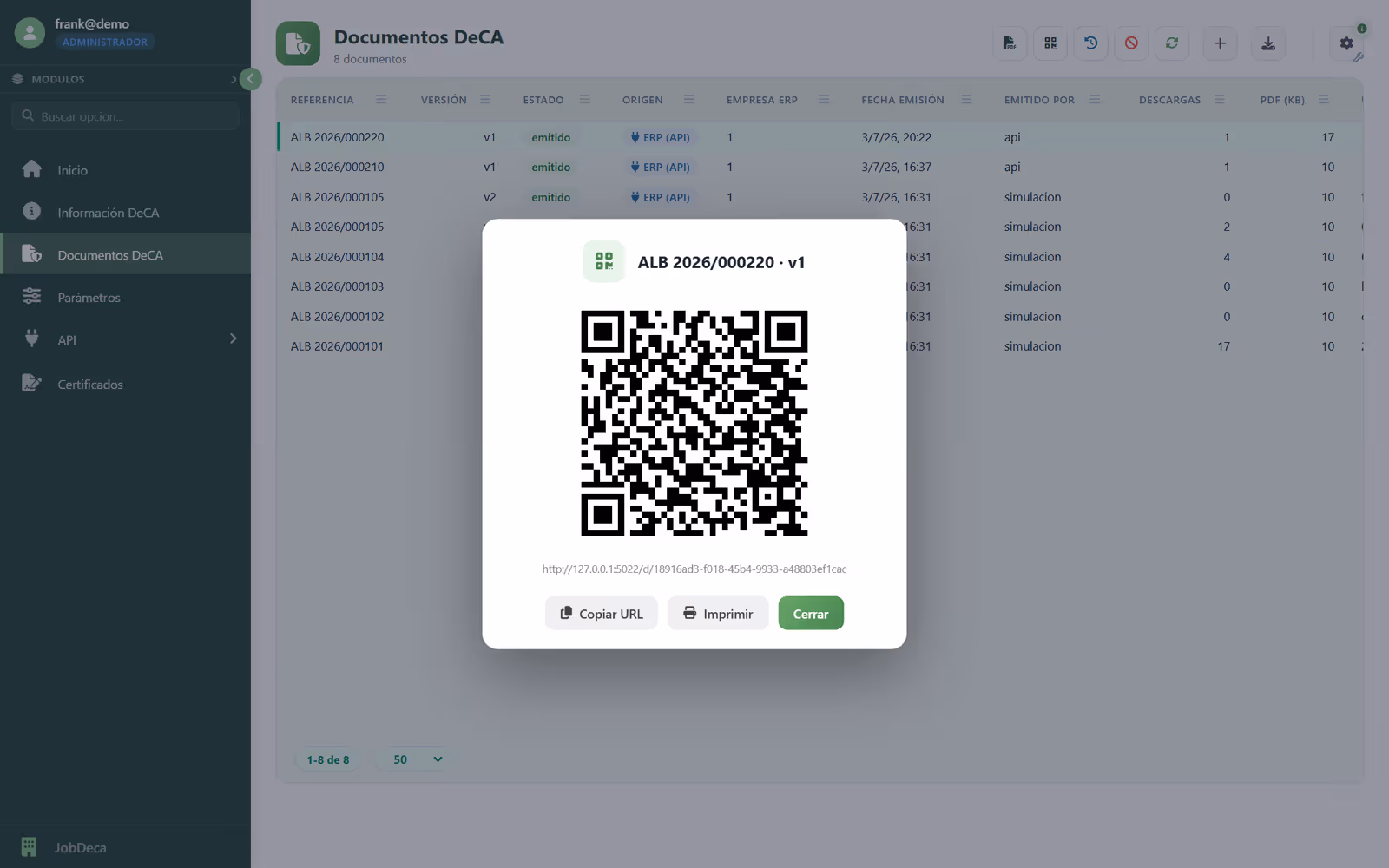This screenshot has width=1389, height=868.
Task: Click the 17 downloads cell in ALB 2026/000101 row
Action: point(1223,346)
